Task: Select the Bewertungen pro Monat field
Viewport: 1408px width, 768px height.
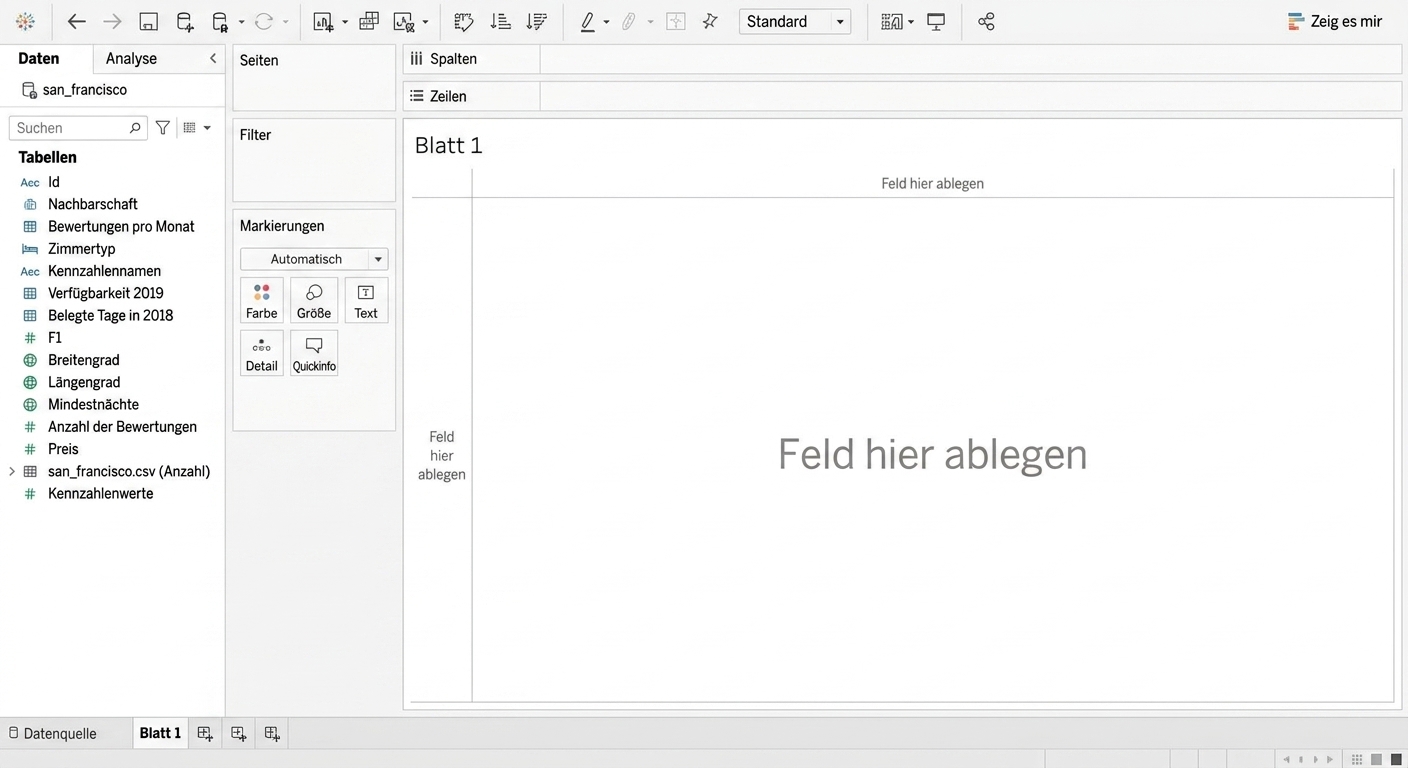Action: 121,226
